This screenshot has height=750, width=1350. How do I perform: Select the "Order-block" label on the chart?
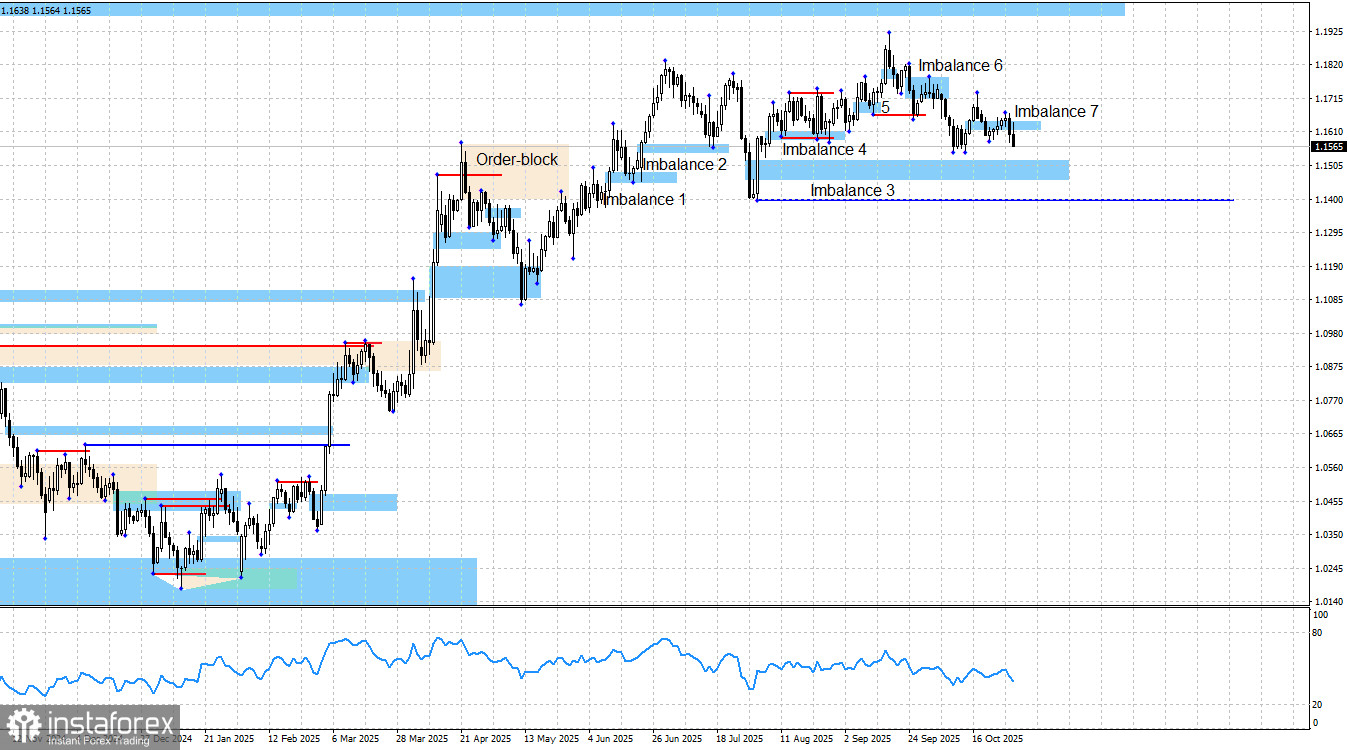(x=517, y=159)
